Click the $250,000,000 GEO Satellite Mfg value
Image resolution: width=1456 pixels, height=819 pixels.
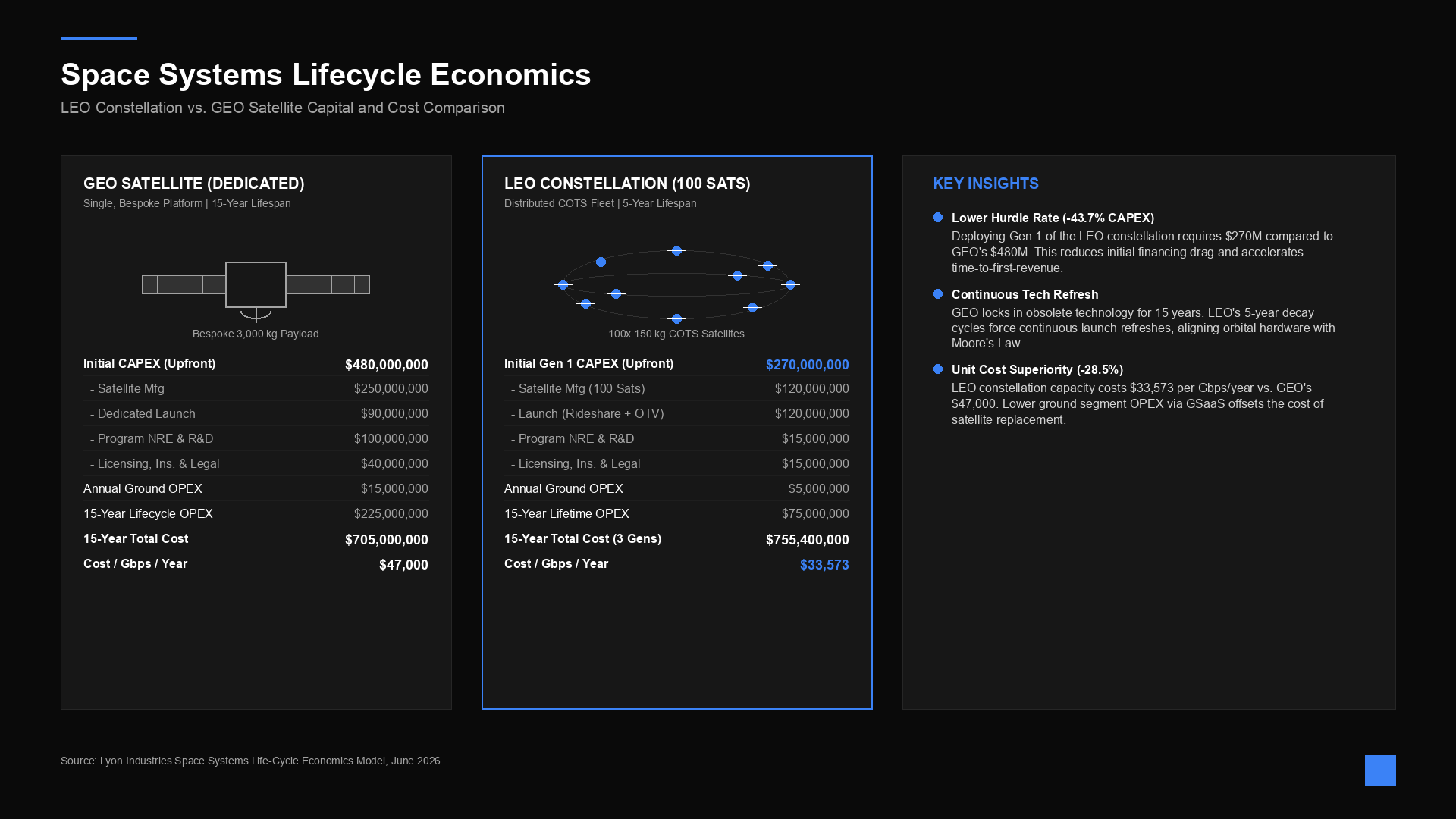391,388
